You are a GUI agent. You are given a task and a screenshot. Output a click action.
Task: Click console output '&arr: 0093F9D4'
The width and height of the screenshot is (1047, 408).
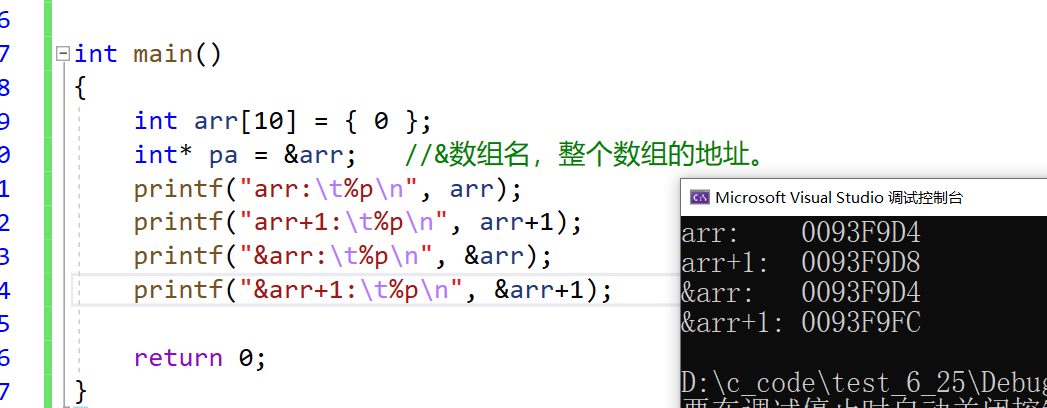coord(801,293)
